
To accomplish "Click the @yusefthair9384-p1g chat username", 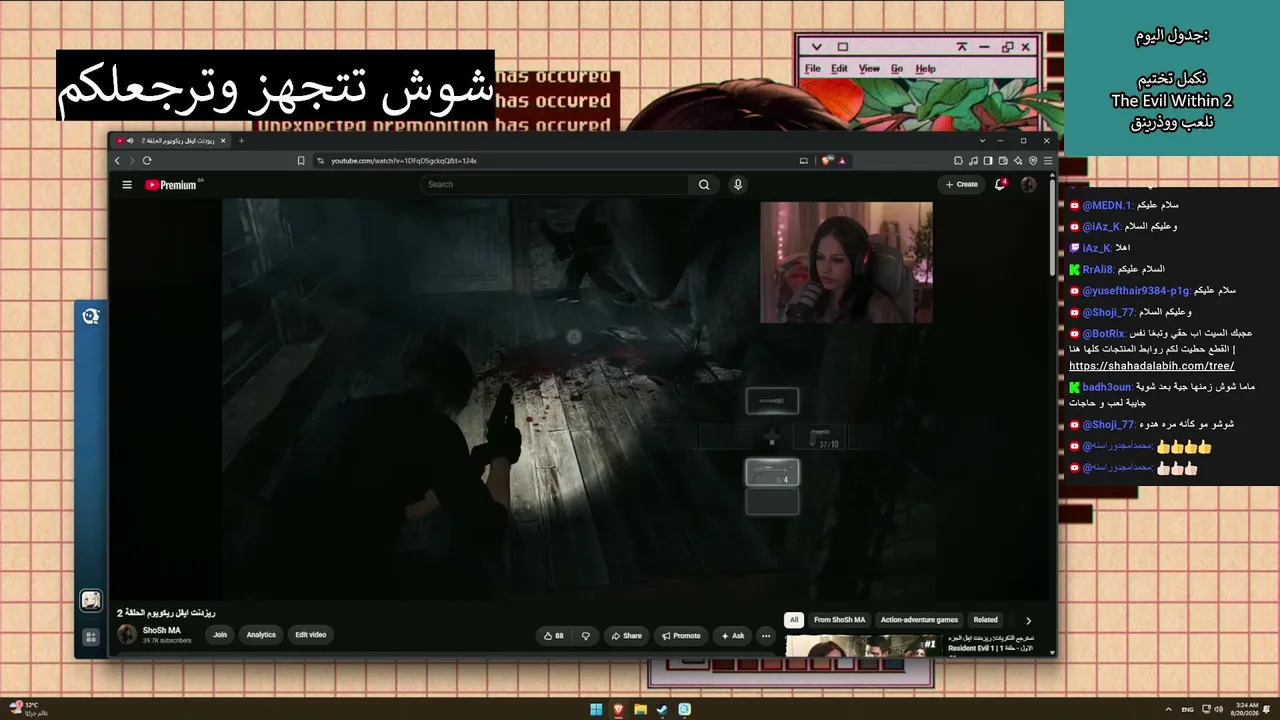I will pos(1137,291).
